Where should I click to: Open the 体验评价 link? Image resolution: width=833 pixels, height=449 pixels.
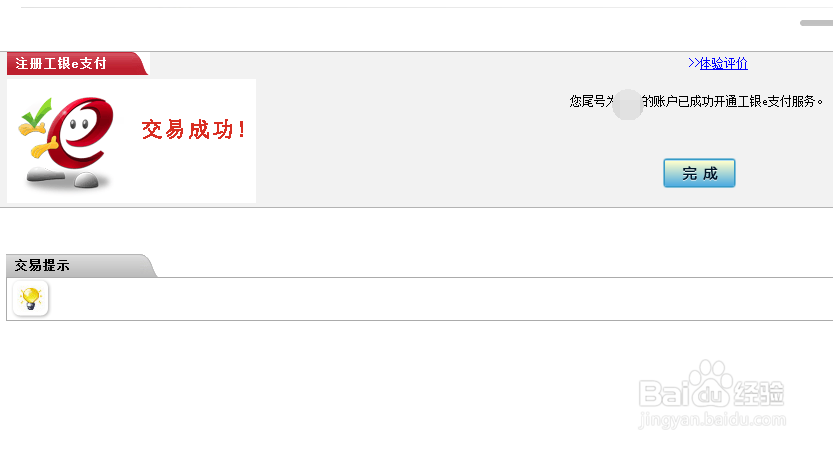coord(723,64)
